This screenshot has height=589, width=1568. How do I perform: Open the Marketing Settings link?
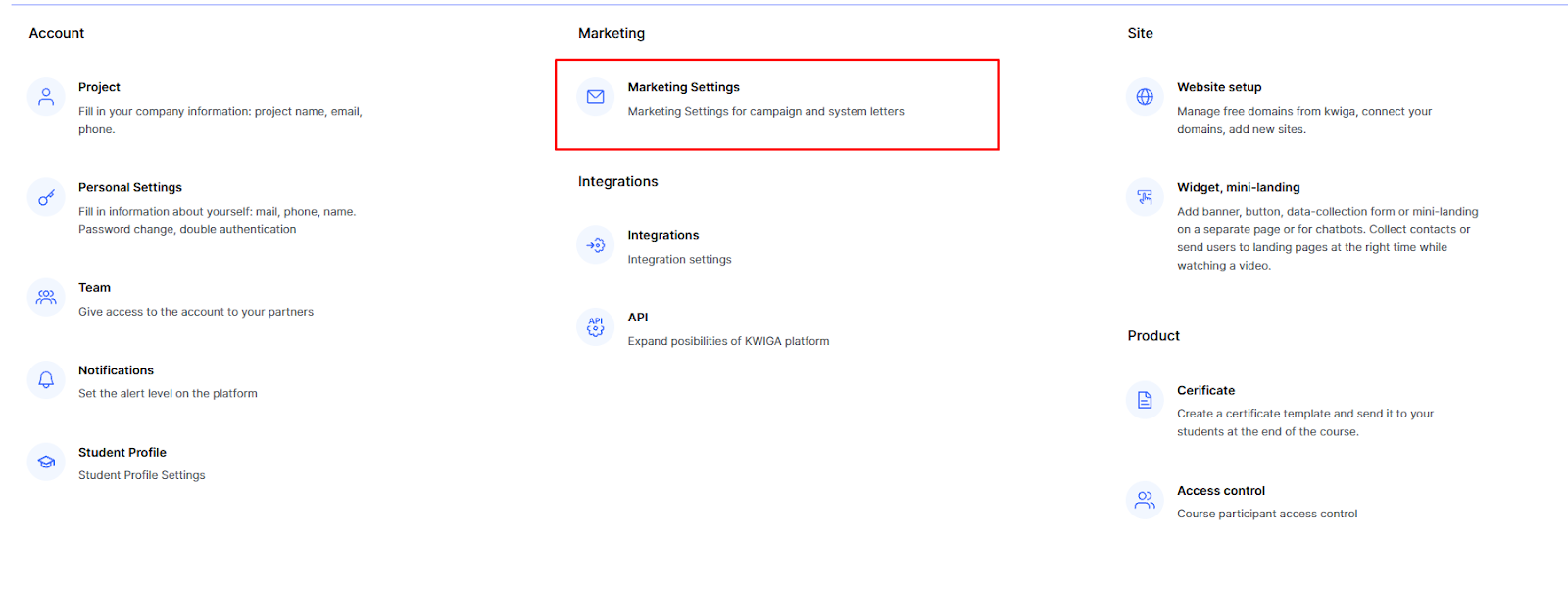683,87
